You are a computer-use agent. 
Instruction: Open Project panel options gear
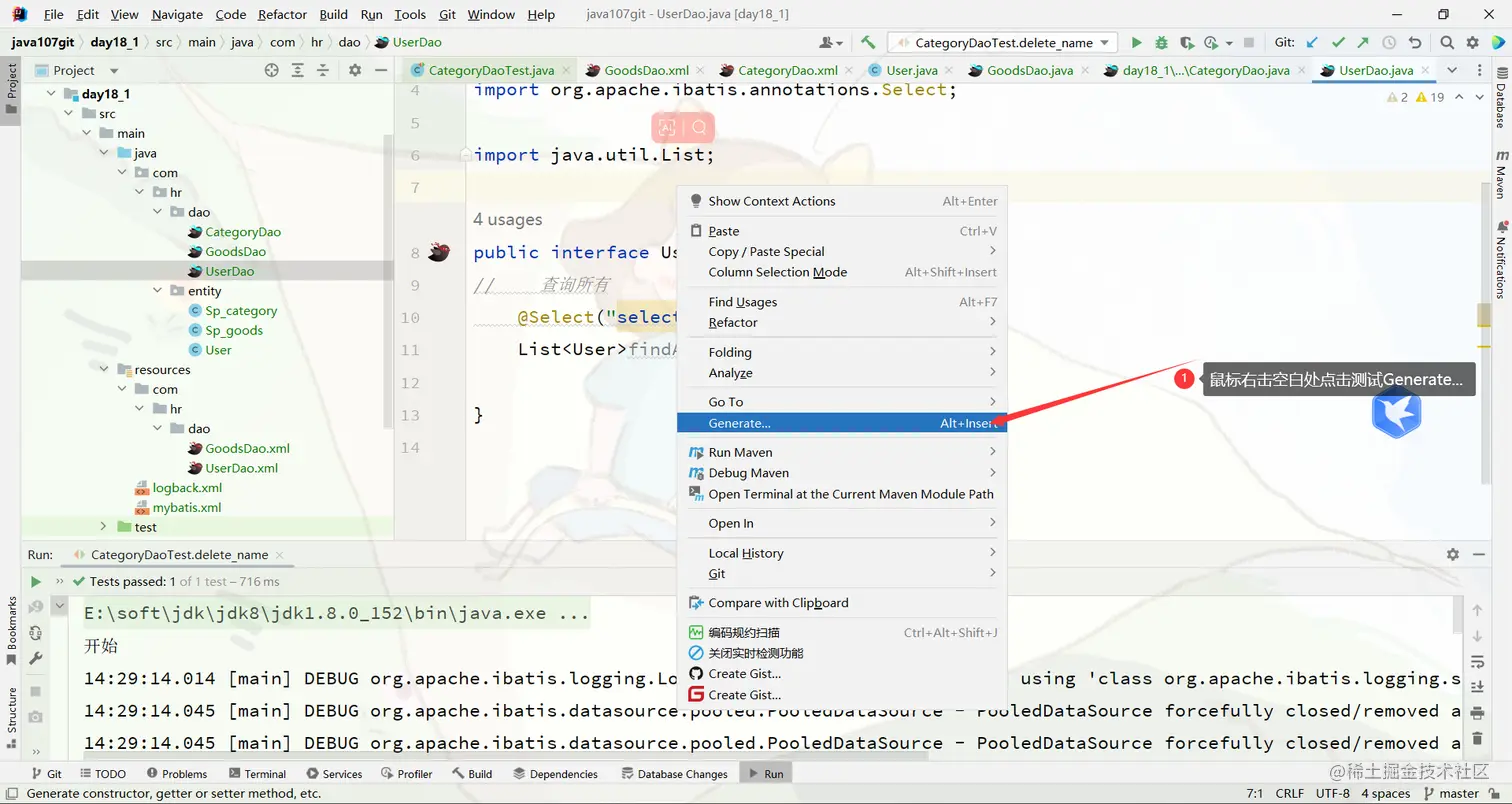click(355, 70)
